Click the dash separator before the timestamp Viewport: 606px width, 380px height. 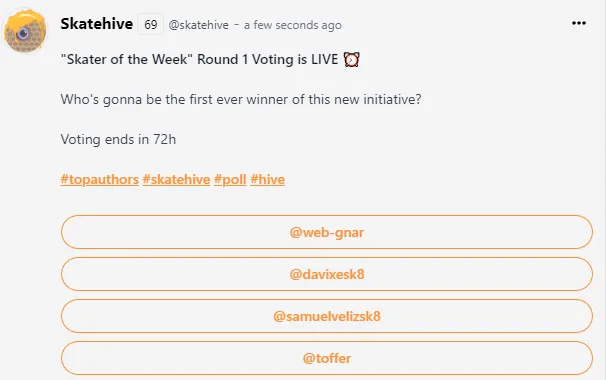point(236,25)
